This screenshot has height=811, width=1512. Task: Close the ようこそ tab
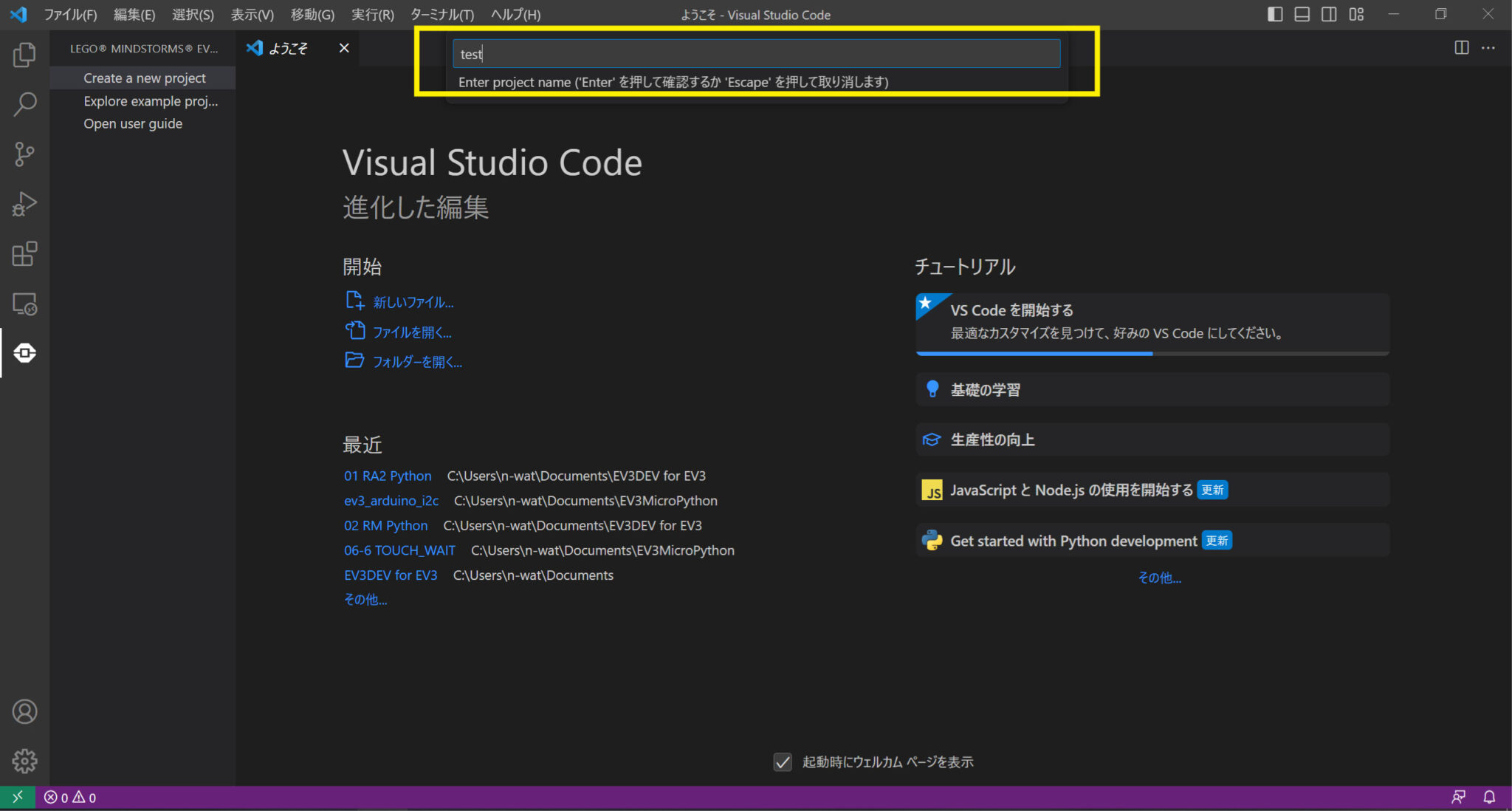[x=344, y=48]
